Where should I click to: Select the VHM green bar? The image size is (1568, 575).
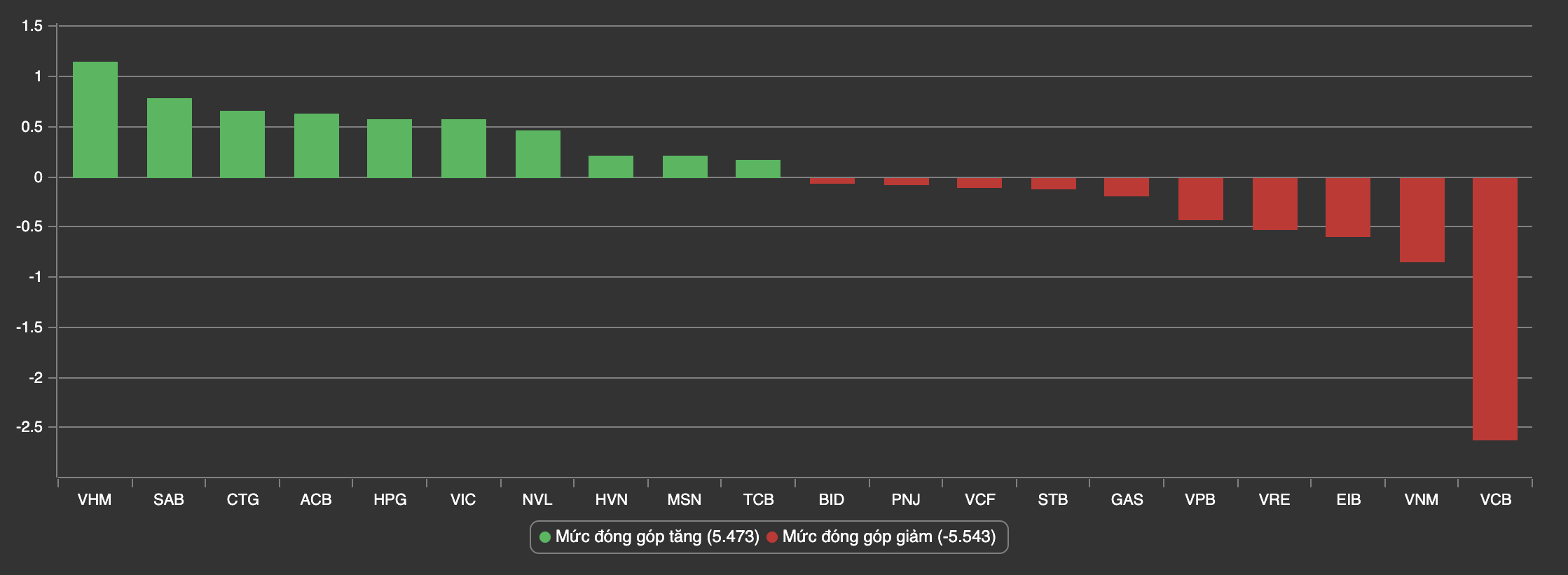pyautogui.click(x=95, y=120)
